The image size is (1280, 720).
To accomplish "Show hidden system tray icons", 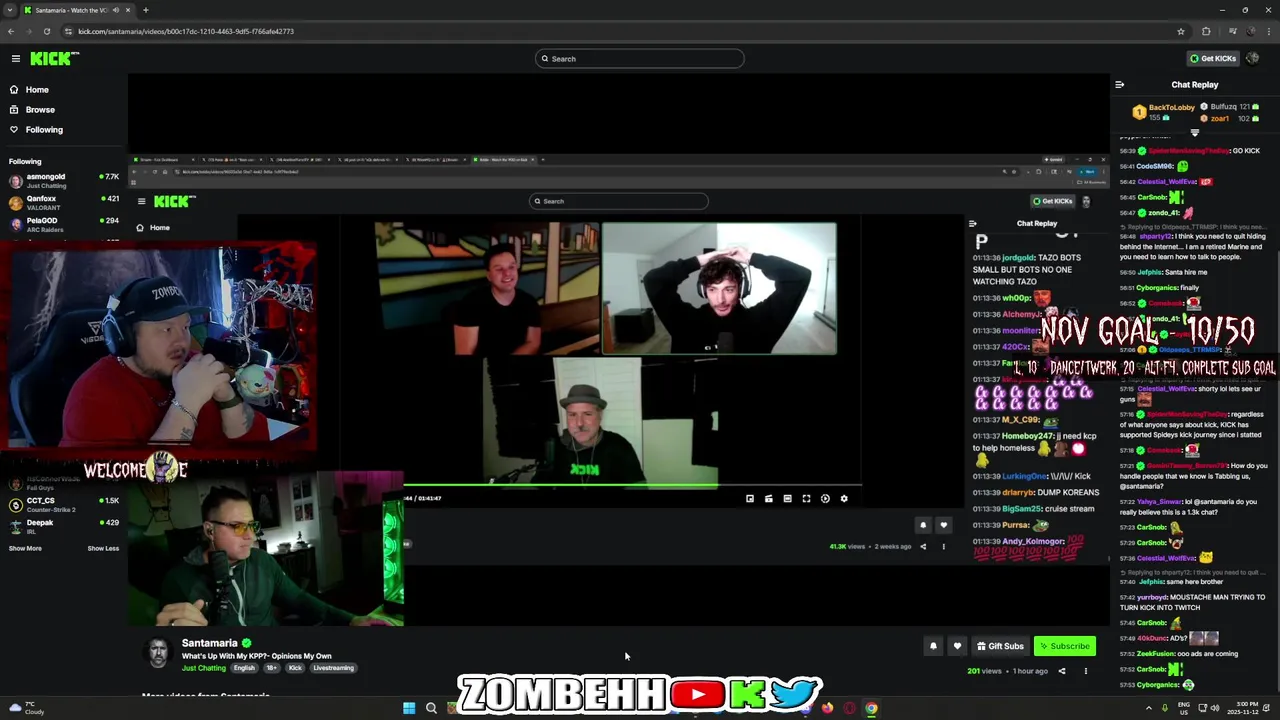I will (1148, 708).
